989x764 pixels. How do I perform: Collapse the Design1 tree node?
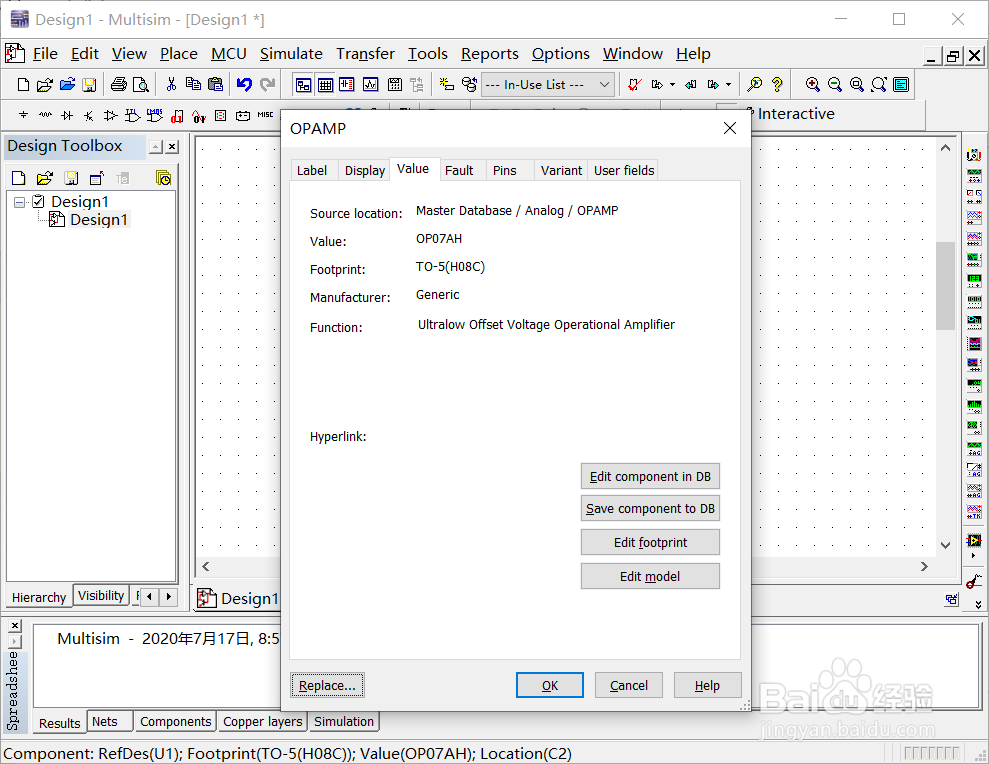pyautogui.click(x=20, y=202)
